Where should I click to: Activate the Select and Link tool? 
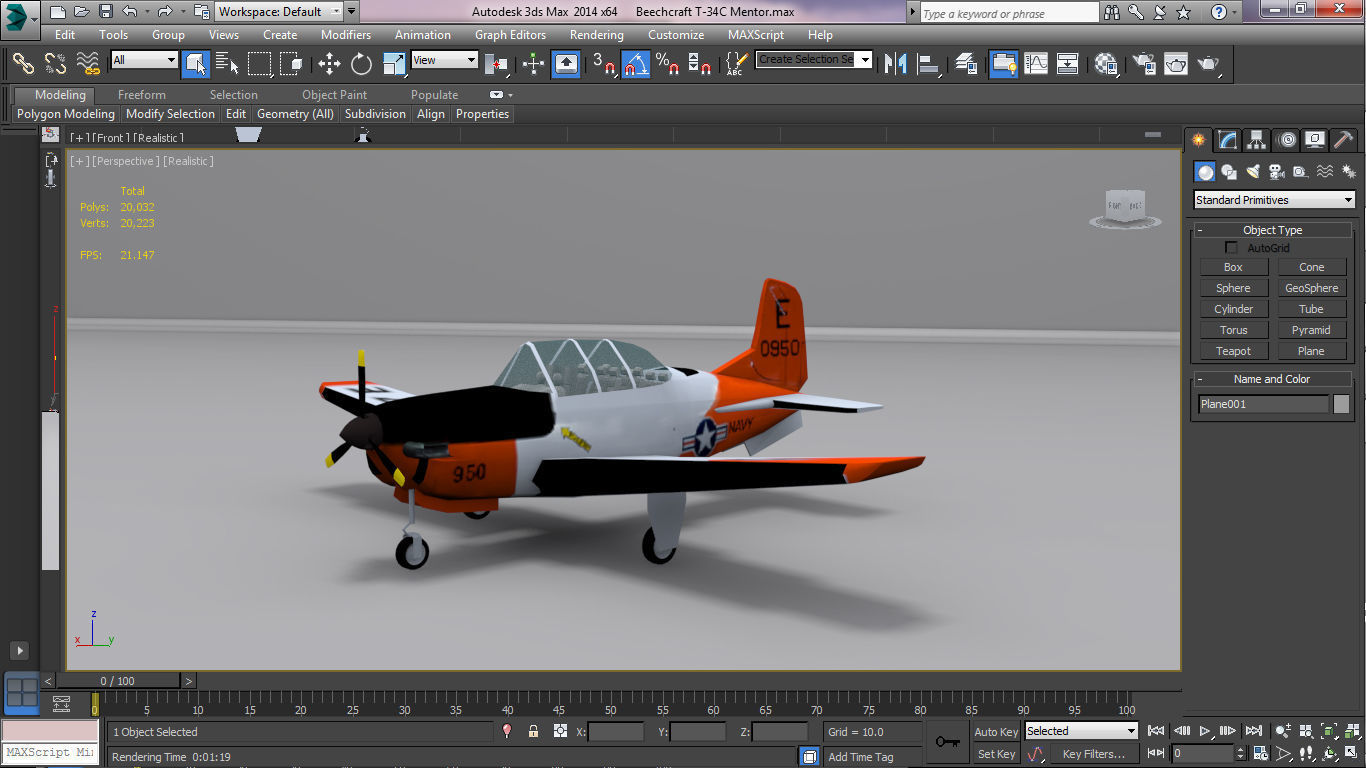point(22,64)
